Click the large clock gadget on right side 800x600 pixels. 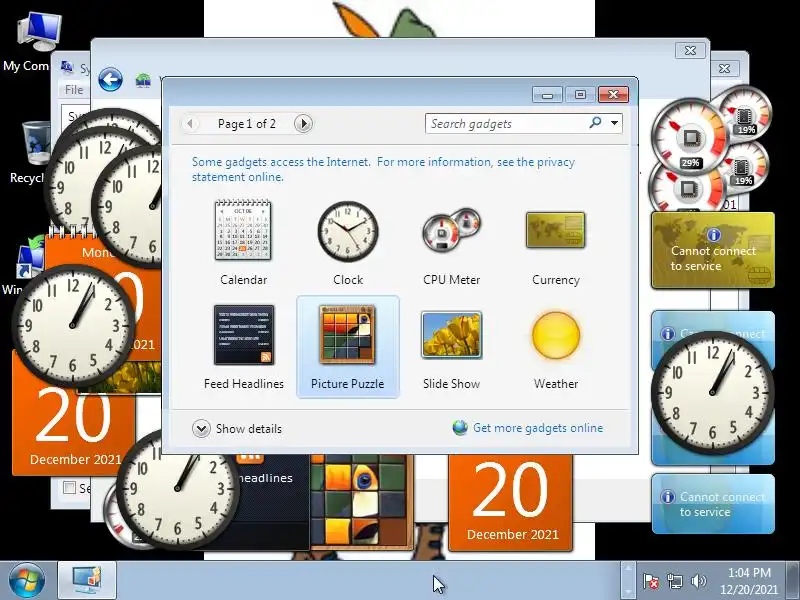(x=712, y=393)
